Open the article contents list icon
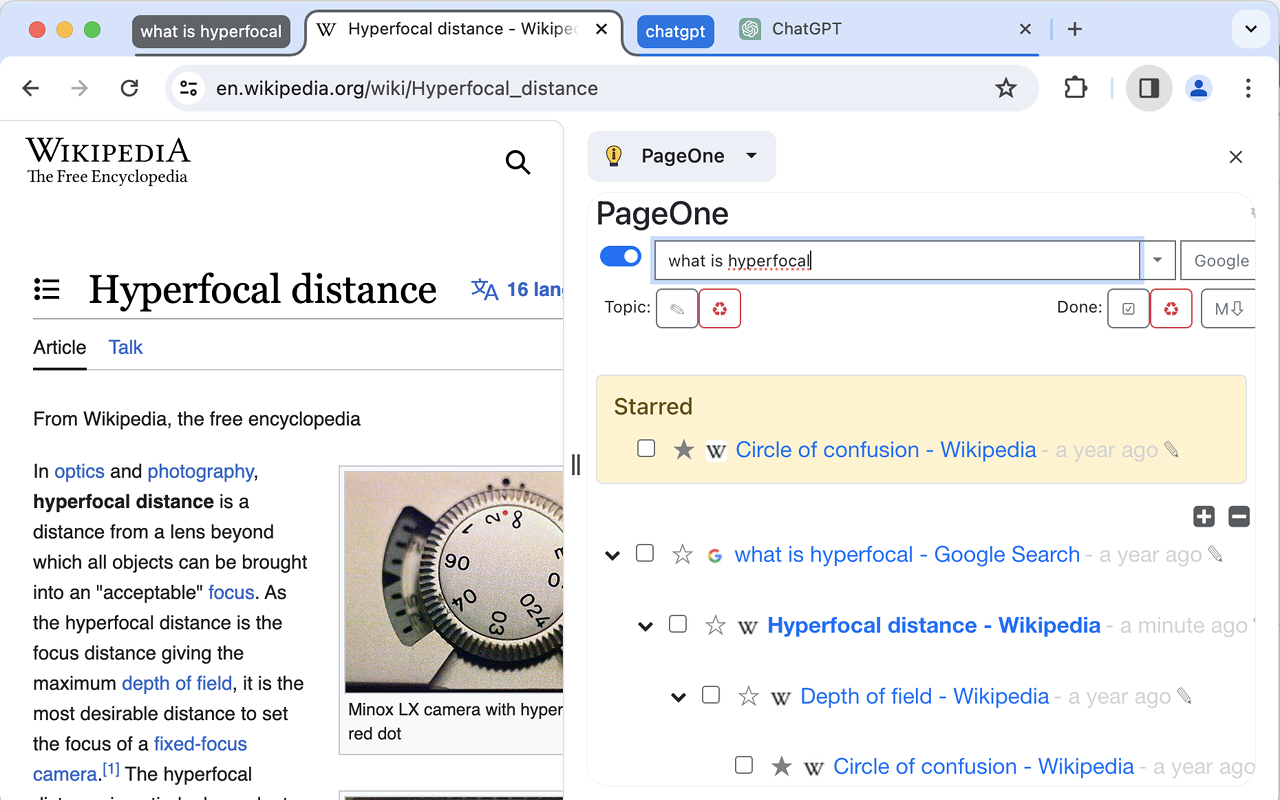The width and height of the screenshot is (1280, 800). (46, 289)
